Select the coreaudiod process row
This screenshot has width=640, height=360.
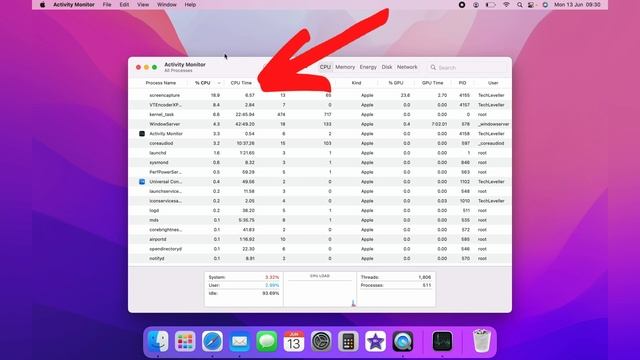pos(320,143)
